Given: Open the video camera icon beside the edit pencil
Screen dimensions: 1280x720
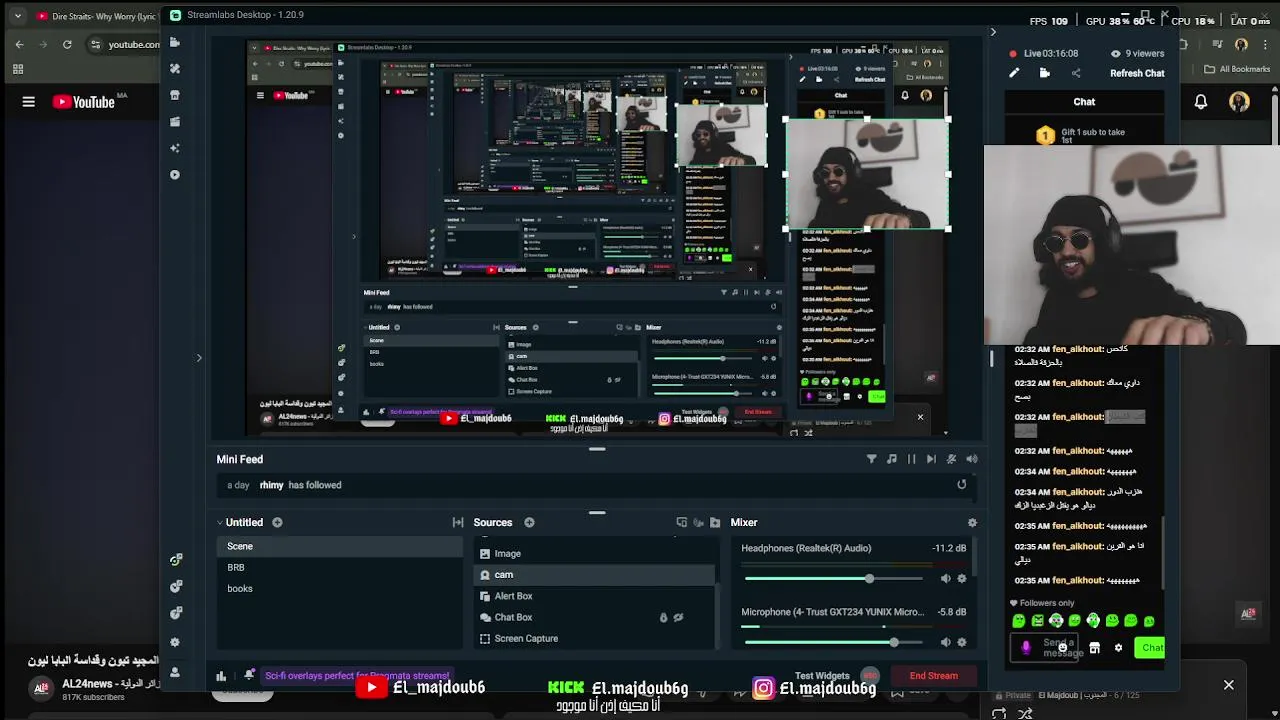Looking at the screenshot, I should point(1045,73).
